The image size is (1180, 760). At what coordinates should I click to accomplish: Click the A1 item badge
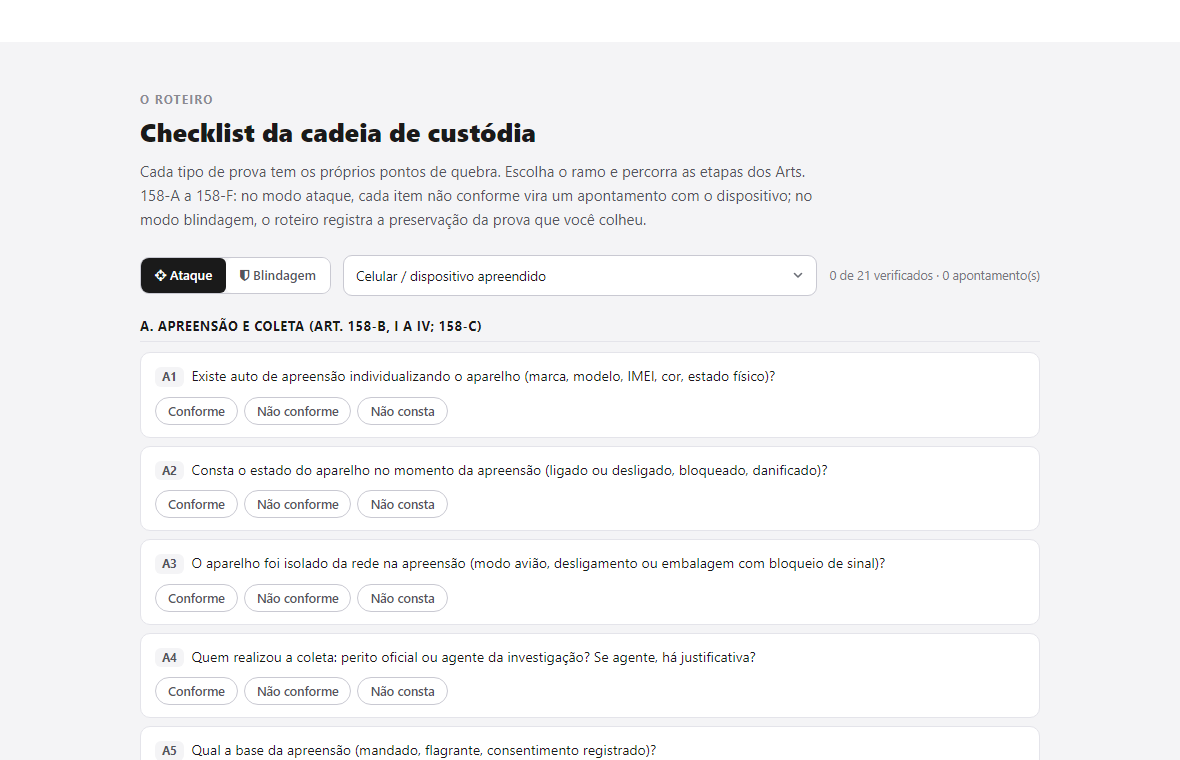pyautogui.click(x=169, y=377)
